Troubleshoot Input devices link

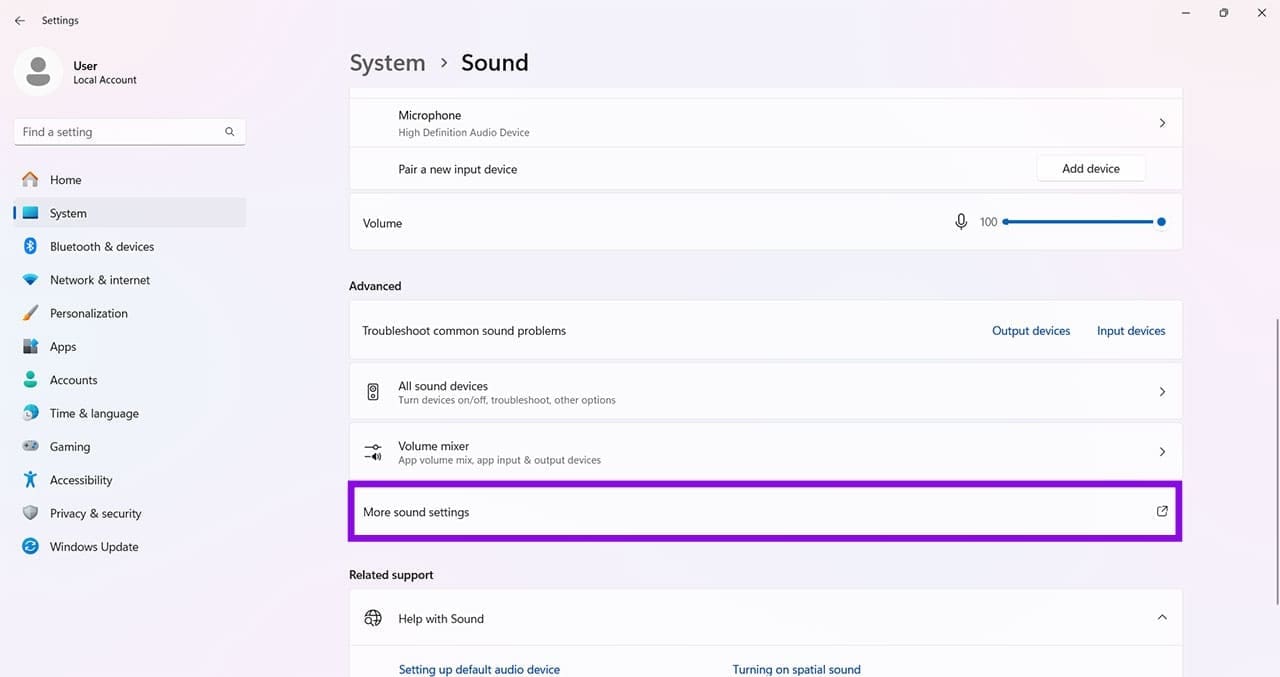pyautogui.click(x=1131, y=331)
